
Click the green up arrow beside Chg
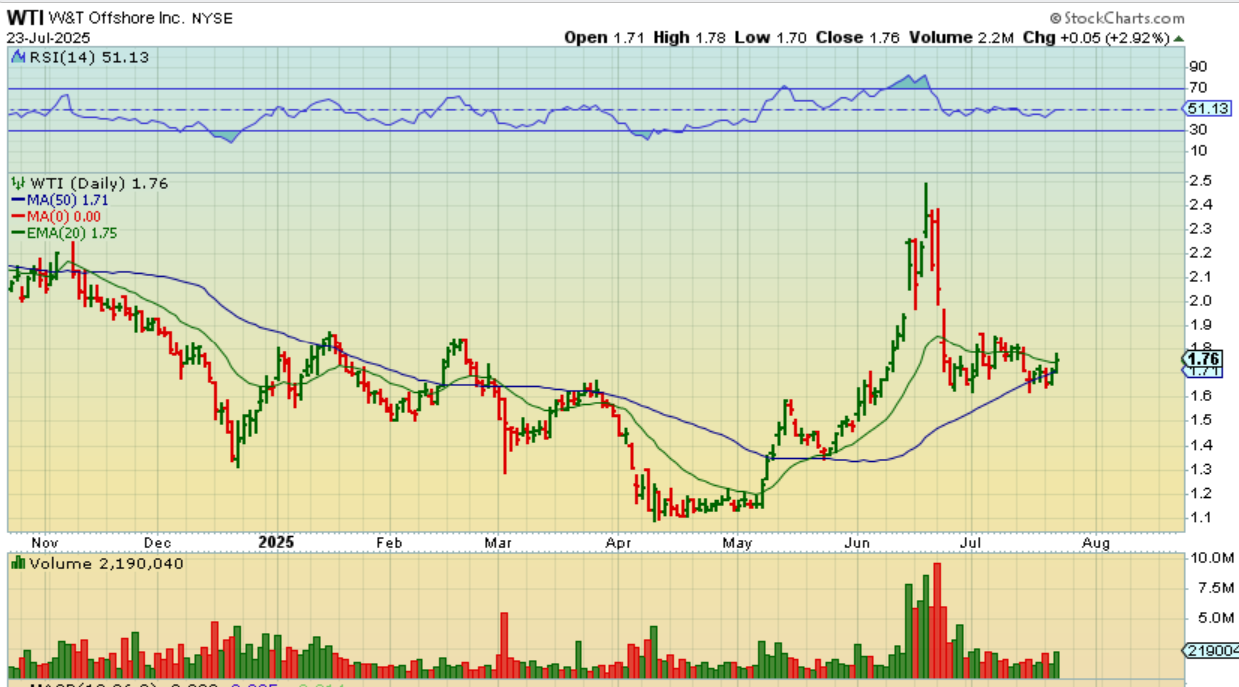pyautogui.click(x=1178, y=38)
